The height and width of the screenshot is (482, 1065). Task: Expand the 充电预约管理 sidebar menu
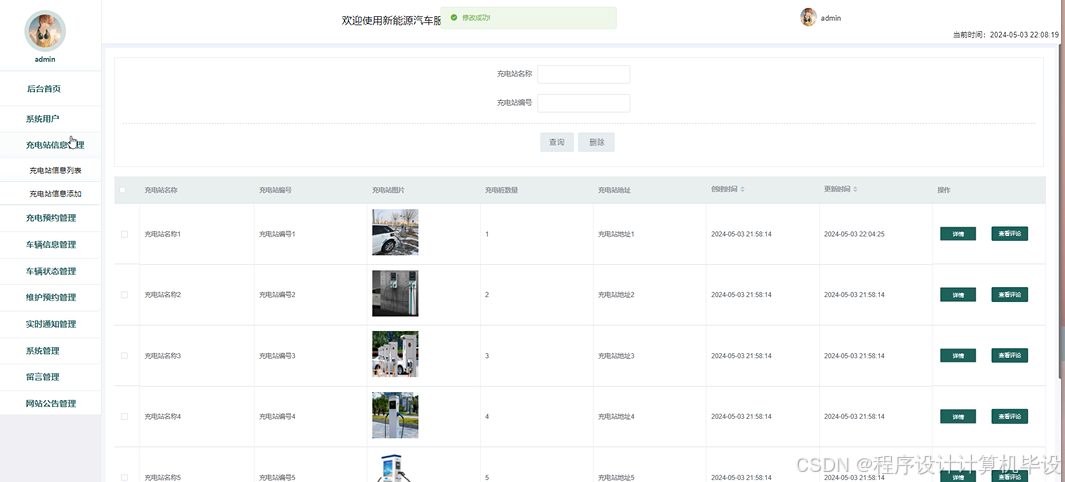pos(50,218)
